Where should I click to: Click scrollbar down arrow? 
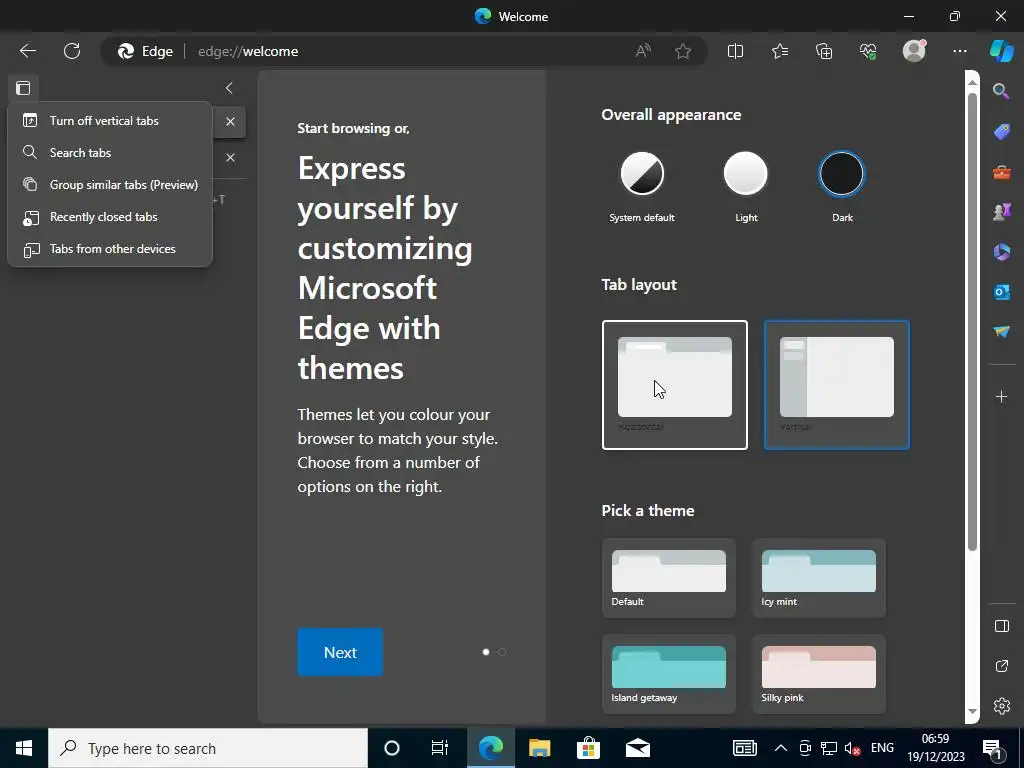pyautogui.click(x=972, y=711)
